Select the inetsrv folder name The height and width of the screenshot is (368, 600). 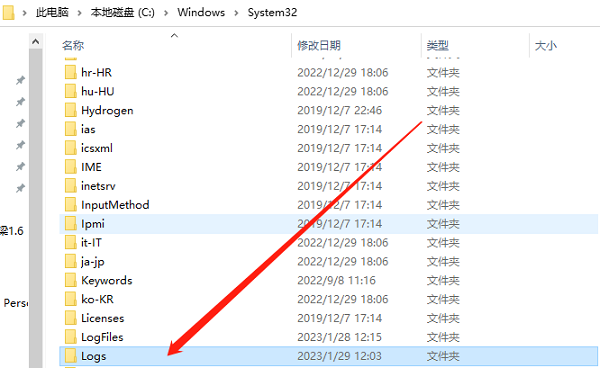[x=98, y=186]
